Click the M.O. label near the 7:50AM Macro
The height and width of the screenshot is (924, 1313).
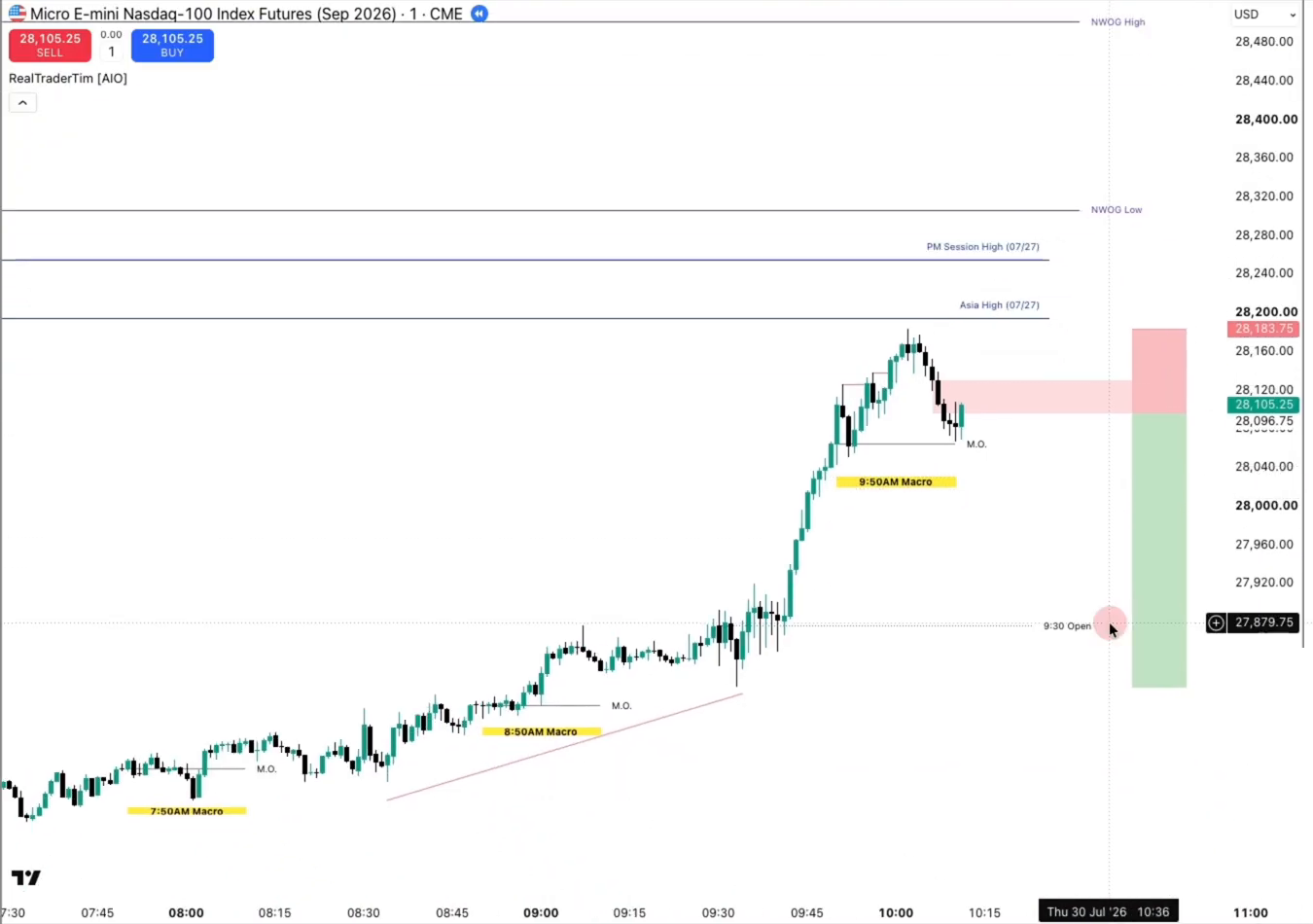(266, 769)
